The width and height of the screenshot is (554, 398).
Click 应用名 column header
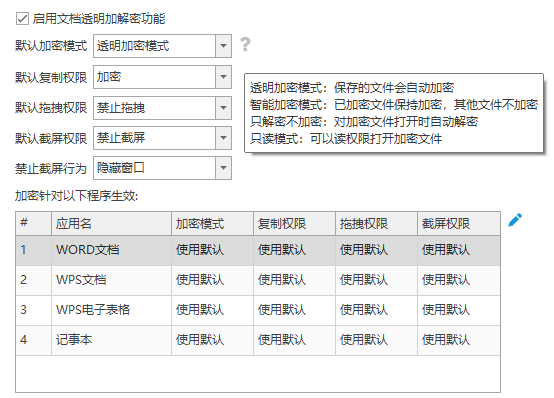[x=111, y=223]
